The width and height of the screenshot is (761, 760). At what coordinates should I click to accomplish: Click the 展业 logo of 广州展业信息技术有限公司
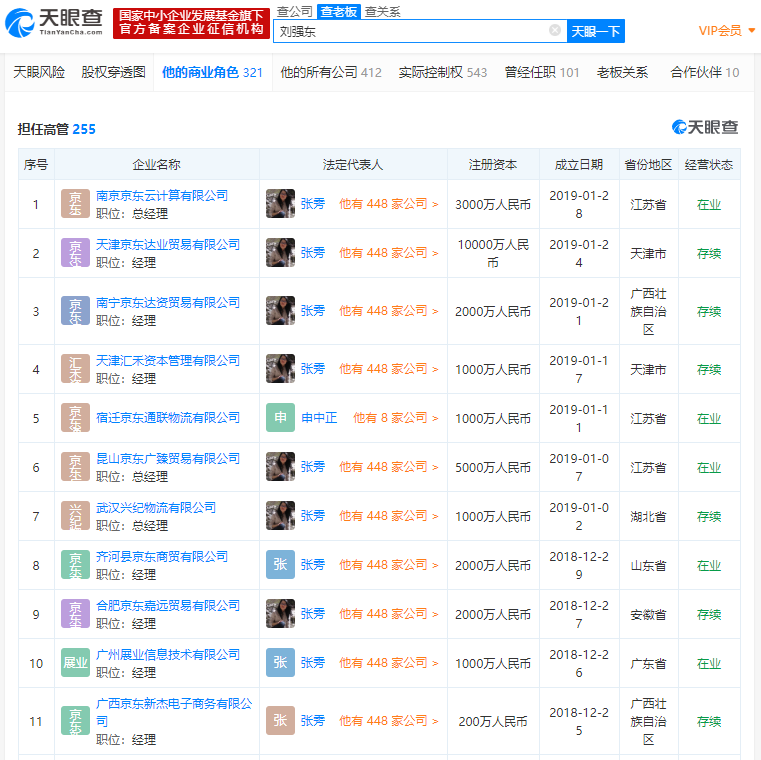[x=75, y=663]
